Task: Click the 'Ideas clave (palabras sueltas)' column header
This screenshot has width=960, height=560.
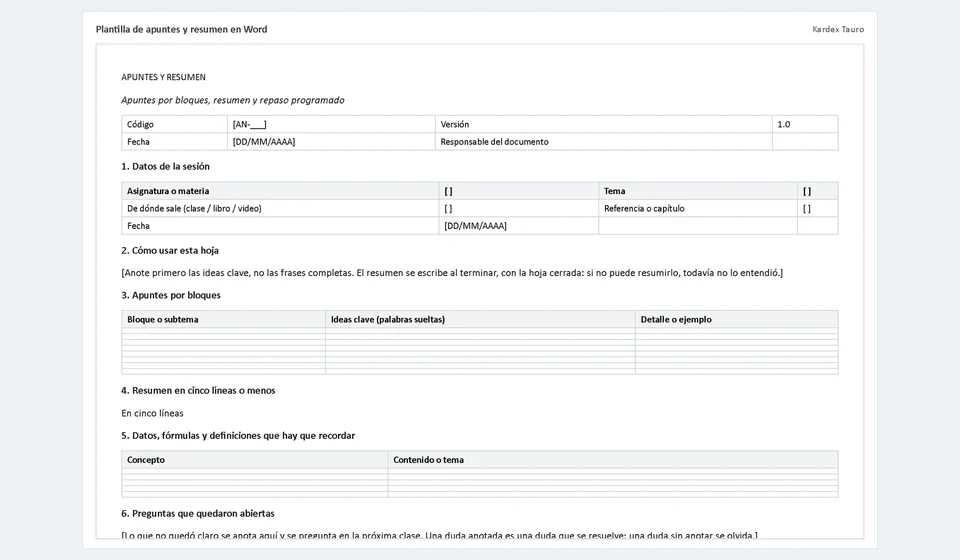Action: coord(480,319)
